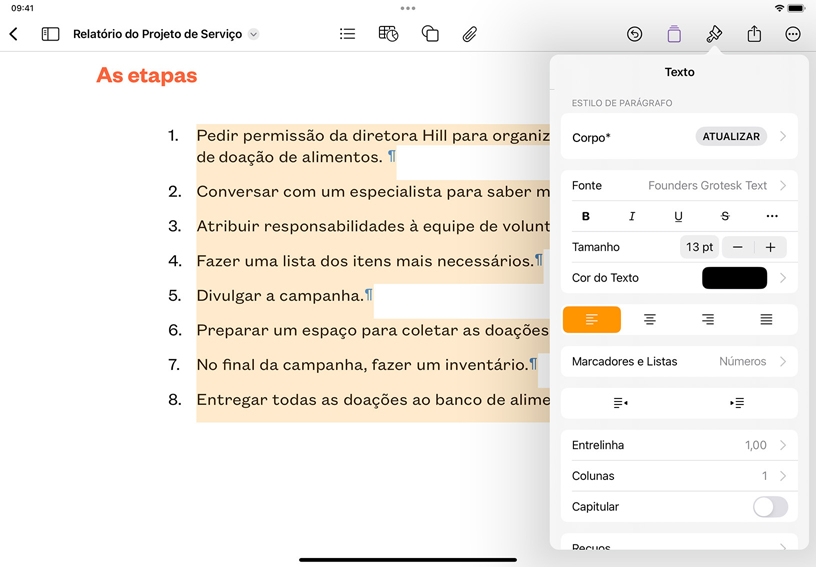Close format panel via paintbrush icon
The image size is (816, 567).
click(714, 34)
